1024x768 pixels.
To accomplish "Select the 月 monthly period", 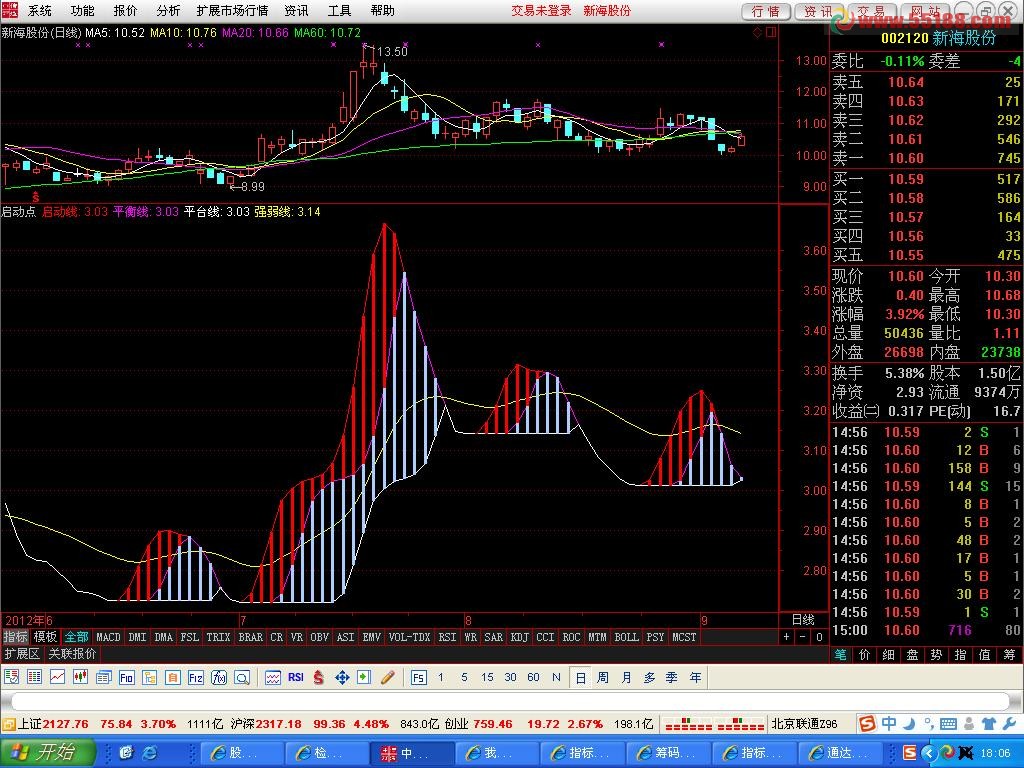I will coord(626,678).
